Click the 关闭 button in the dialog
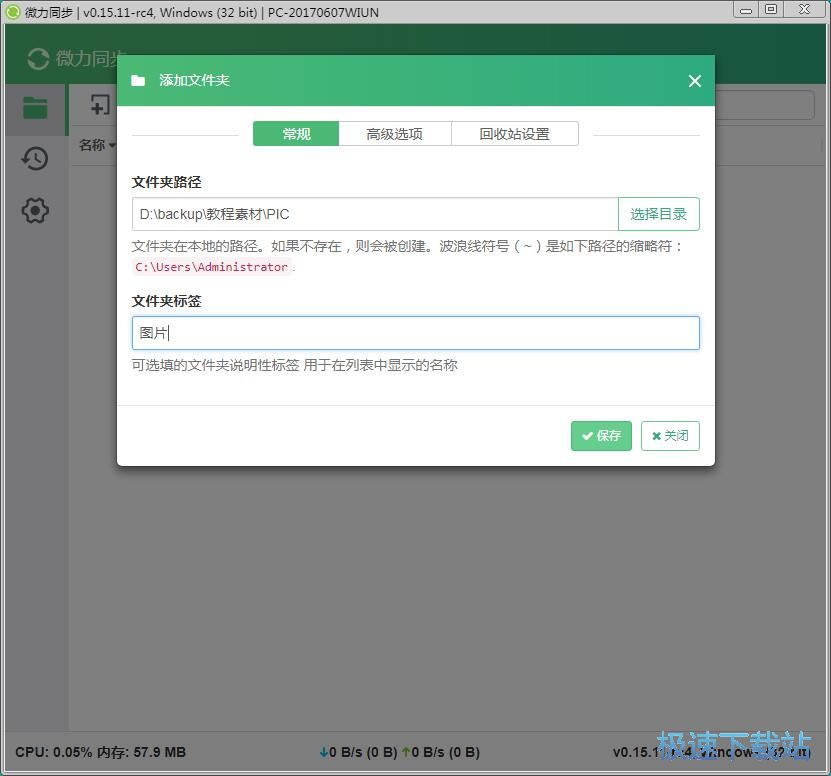 [670, 435]
